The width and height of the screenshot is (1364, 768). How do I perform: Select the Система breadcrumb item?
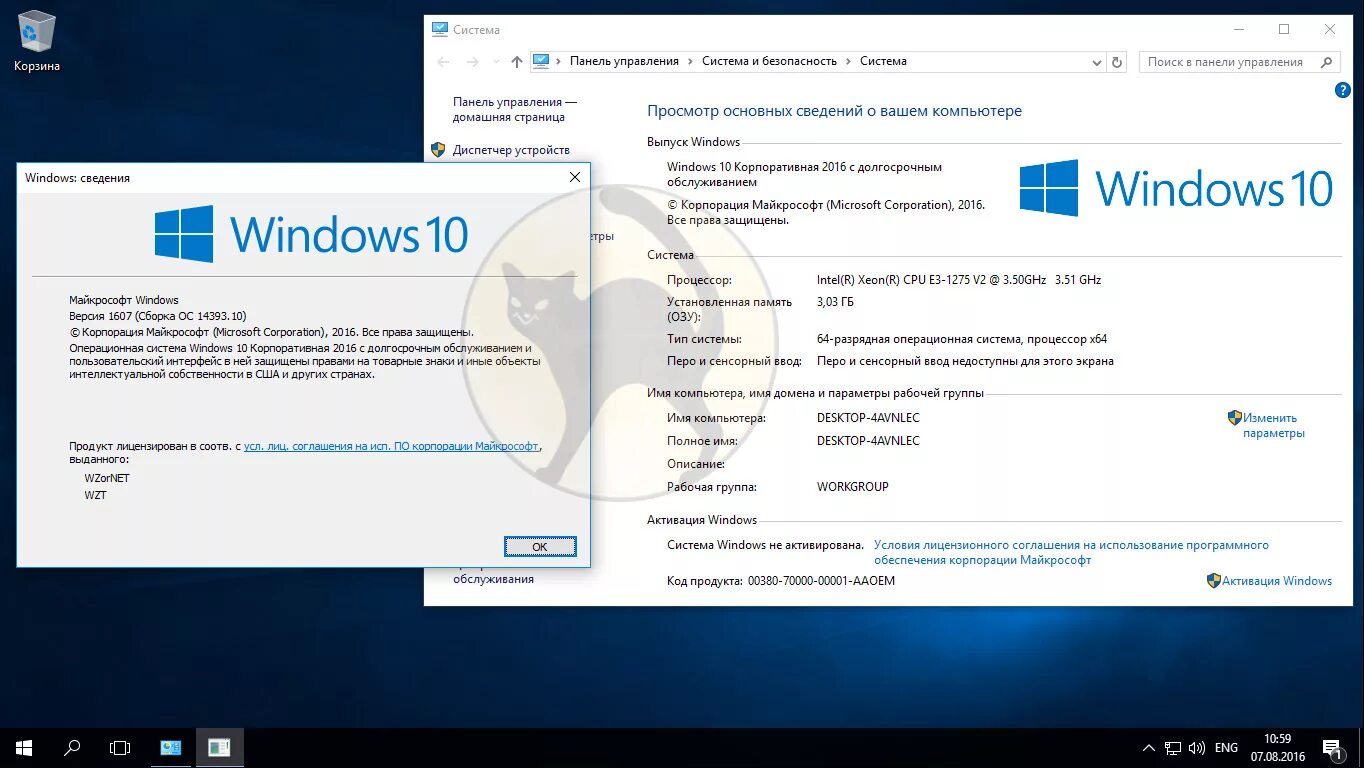coord(883,61)
